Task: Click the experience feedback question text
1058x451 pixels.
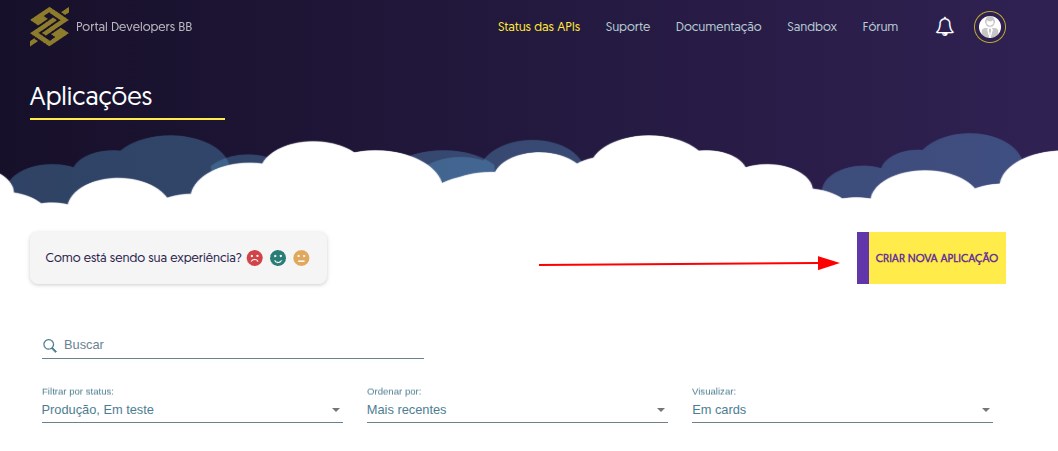Action: [143, 258]
